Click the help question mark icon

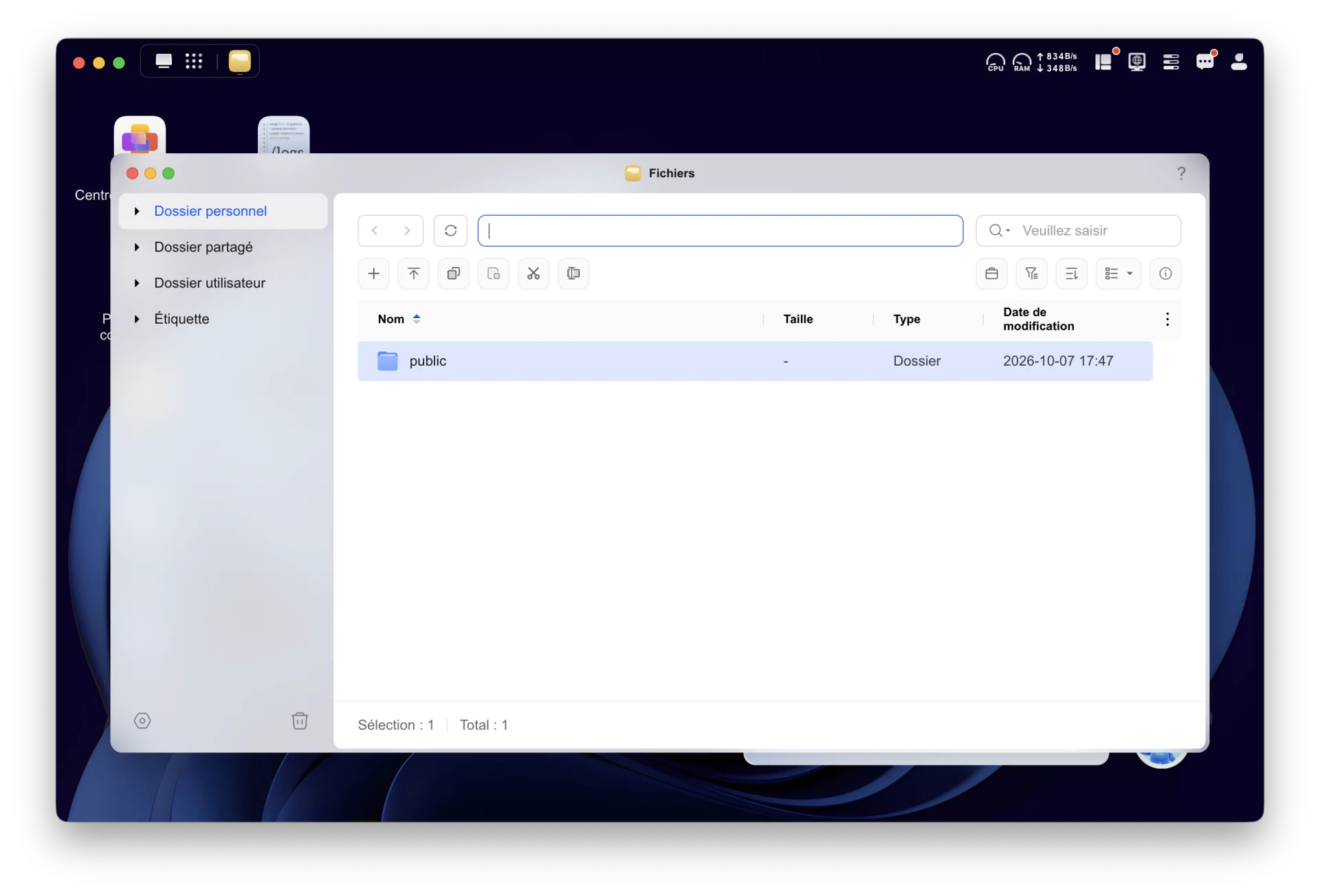pos(1181,173)
